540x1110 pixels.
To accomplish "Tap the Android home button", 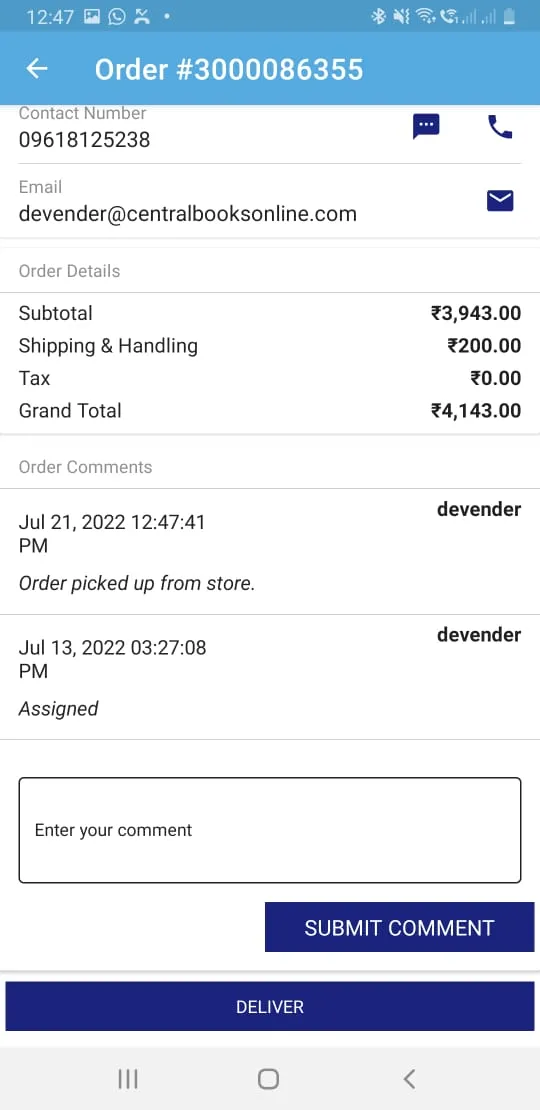I will coord(268,1079).
